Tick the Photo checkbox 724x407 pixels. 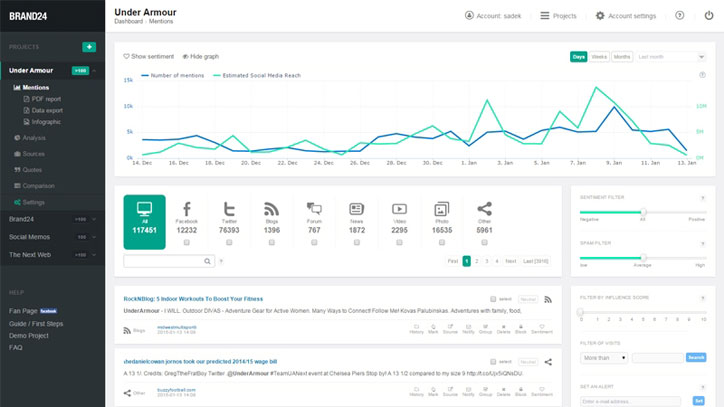coord(442,243)
